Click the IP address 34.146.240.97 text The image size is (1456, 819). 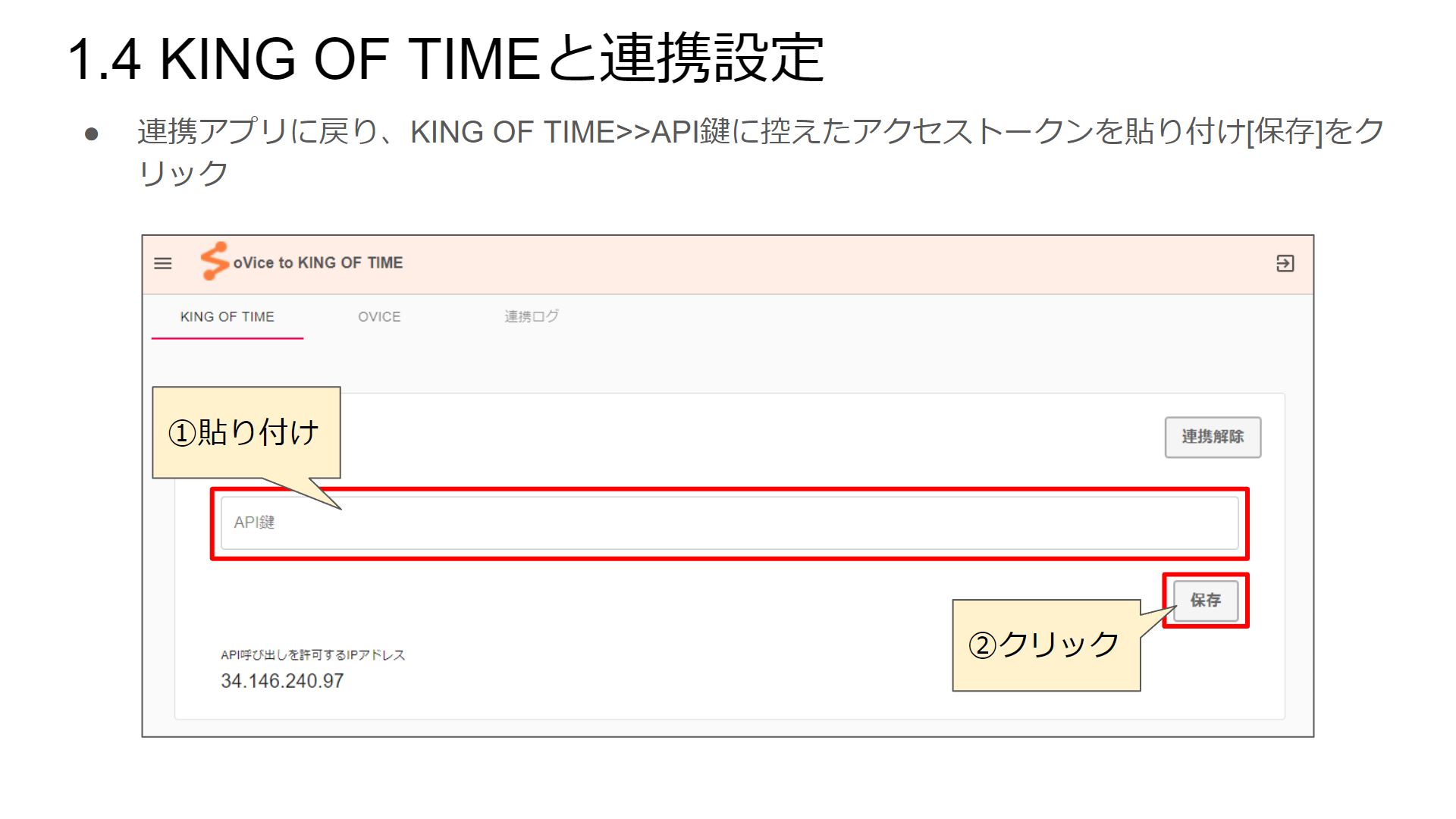[x=282, y=681]
